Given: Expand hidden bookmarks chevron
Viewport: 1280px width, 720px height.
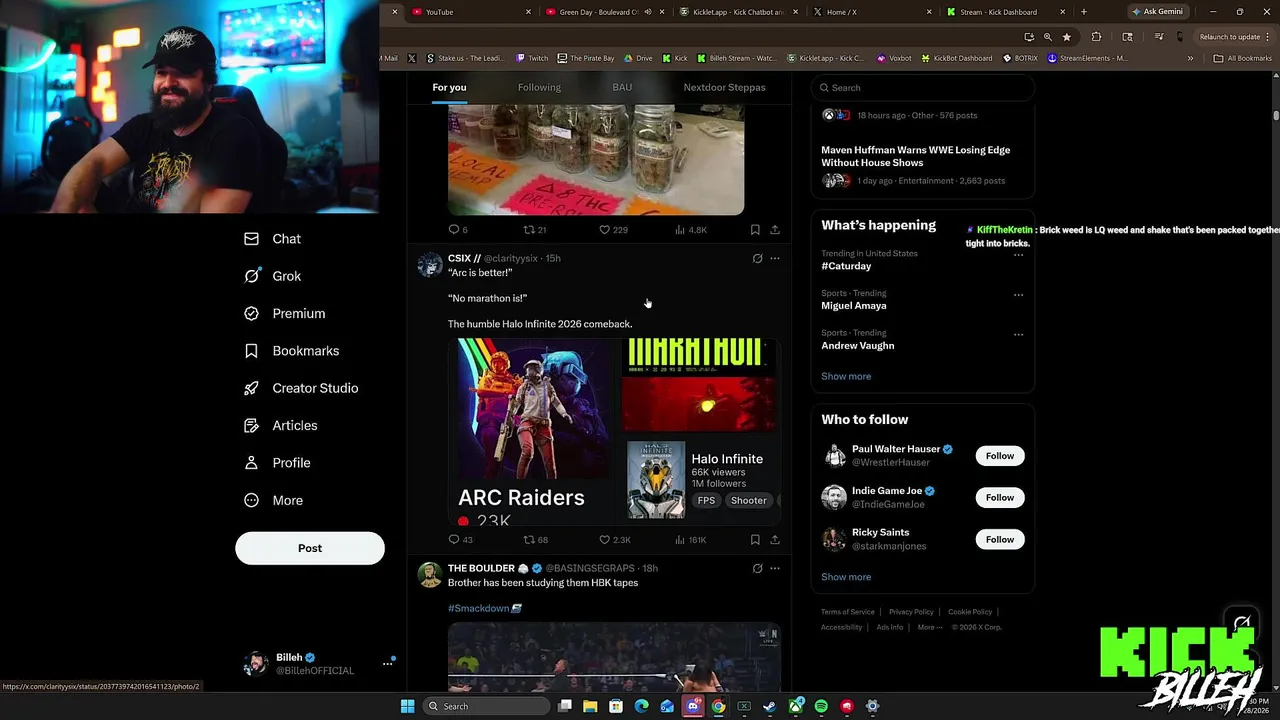Looking at the screenshot, I should [1190, 58].
